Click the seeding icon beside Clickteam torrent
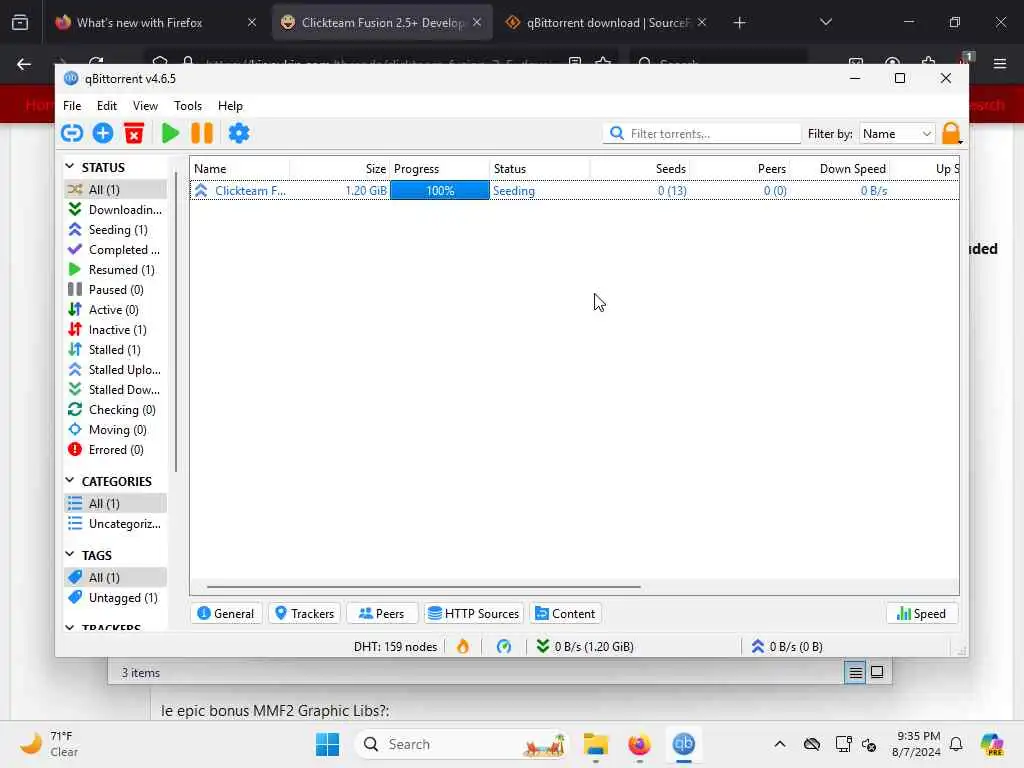Screen dimensions: 1024x768 click(x=201, y=191)
